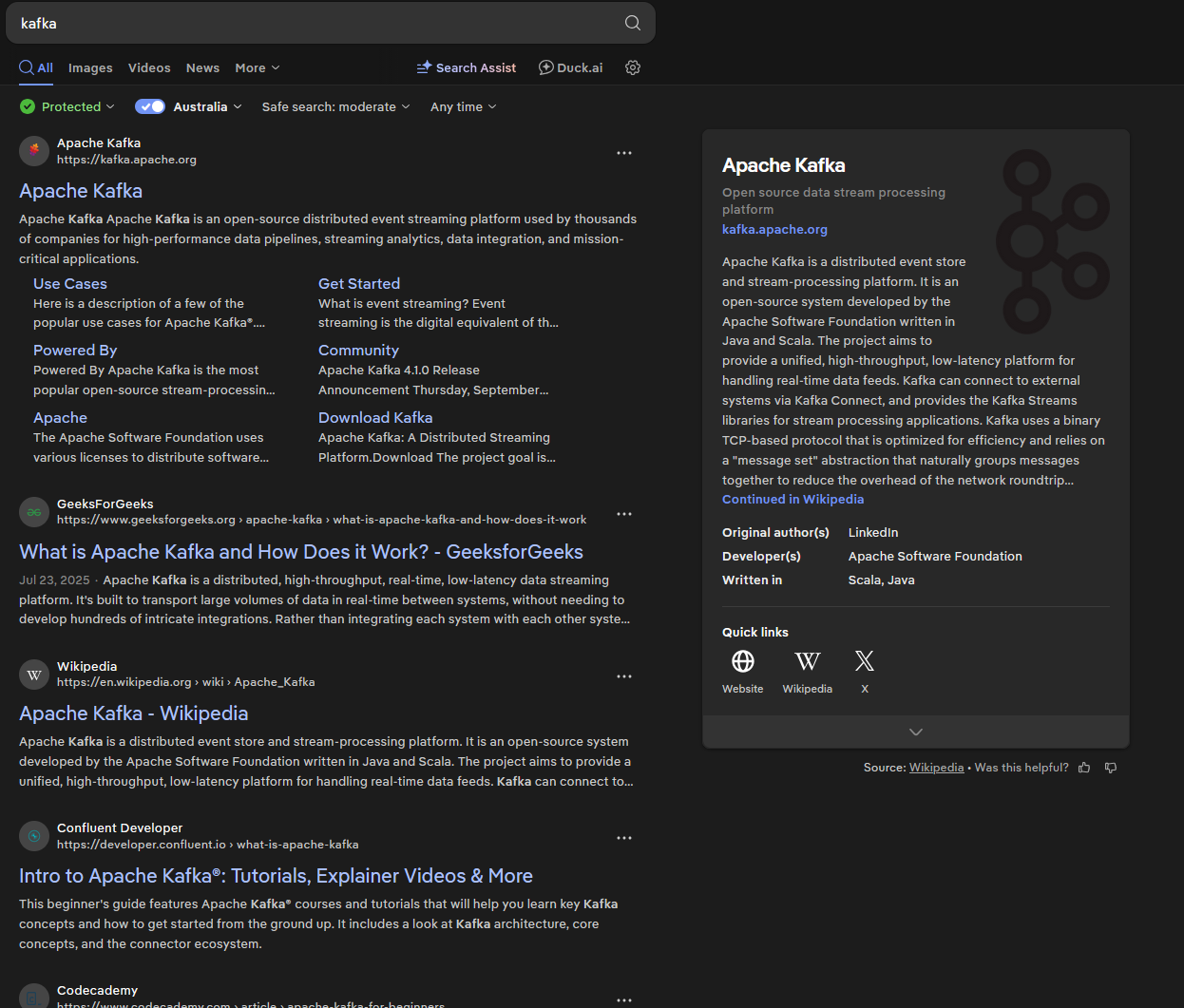
Task: Click the Confluent Developer favicon
Action: click(34, 836)
